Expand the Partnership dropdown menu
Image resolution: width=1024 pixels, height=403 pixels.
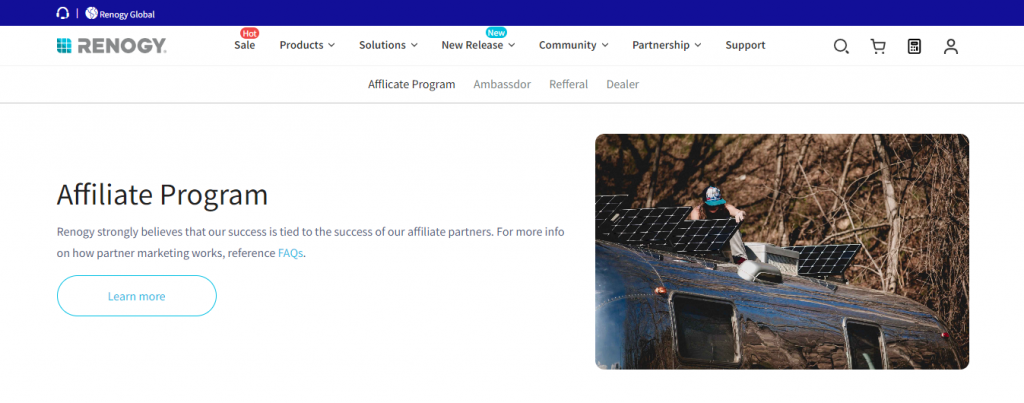point(667,45)
